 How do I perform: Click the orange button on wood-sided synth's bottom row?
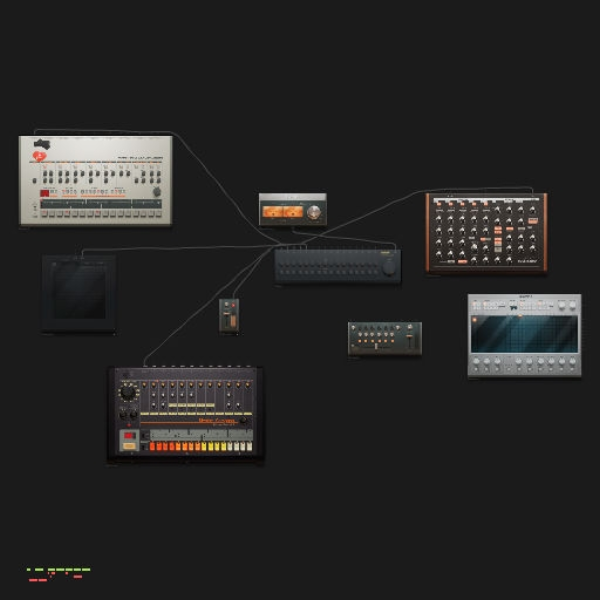(463, 262)
